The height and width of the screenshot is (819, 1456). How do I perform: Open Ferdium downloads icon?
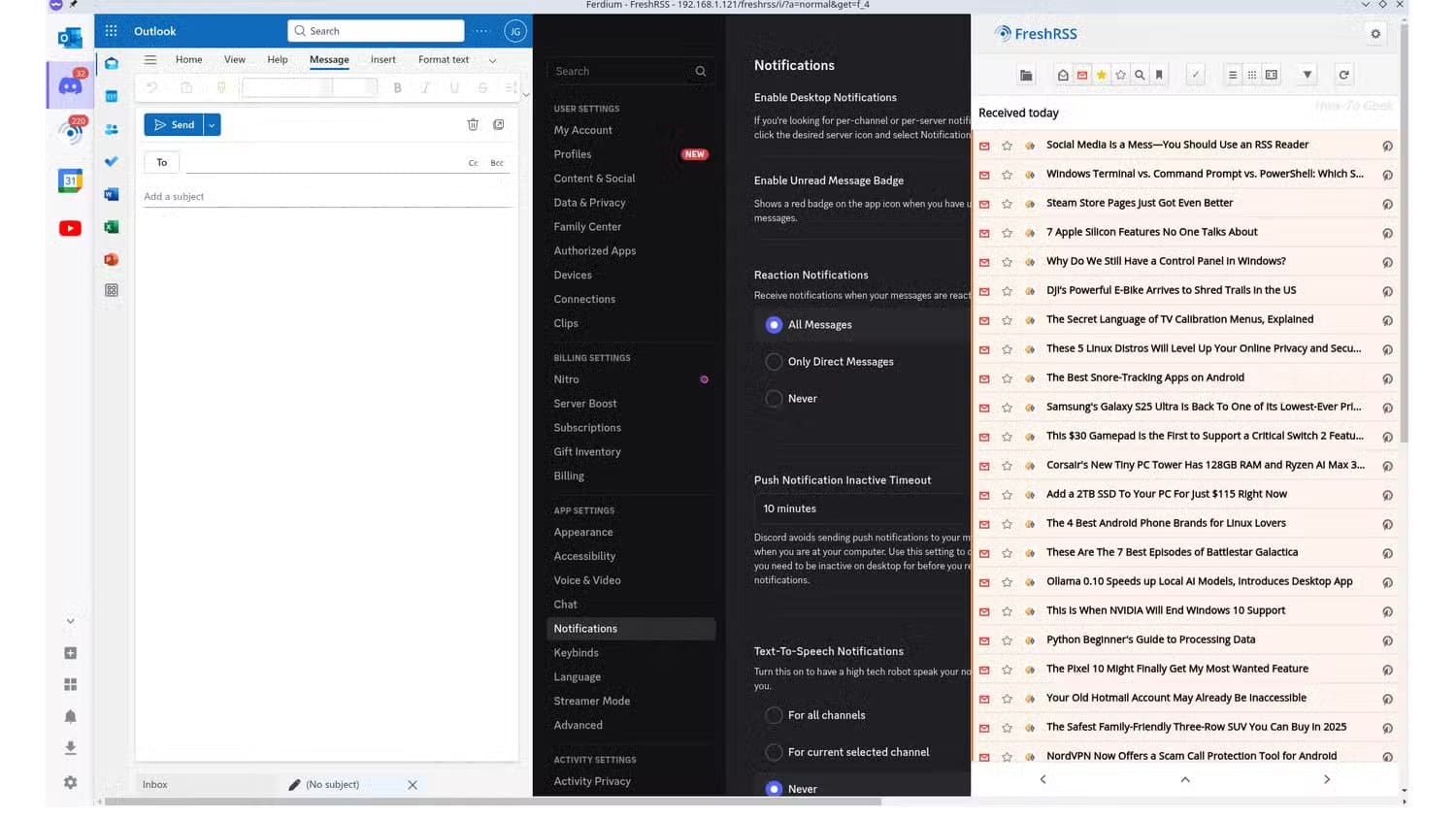click(x=70, y=748)
